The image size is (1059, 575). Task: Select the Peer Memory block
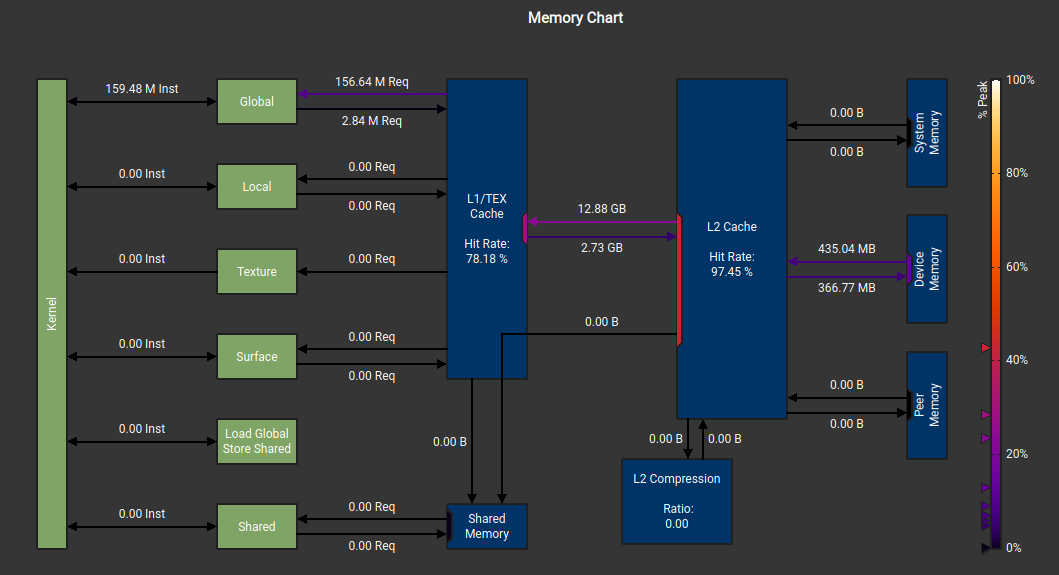(x=927, y=405)
